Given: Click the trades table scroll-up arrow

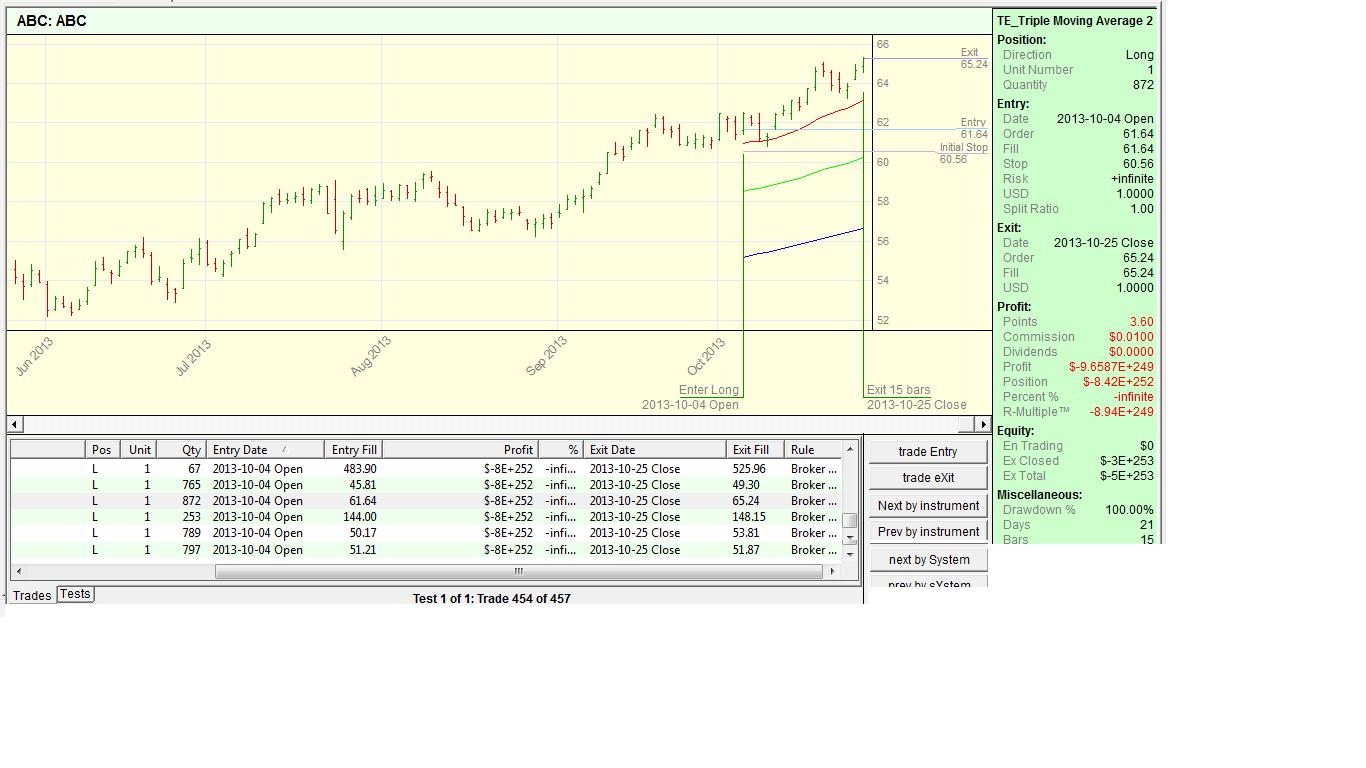Looking at the screenshot, I should 850,449.
